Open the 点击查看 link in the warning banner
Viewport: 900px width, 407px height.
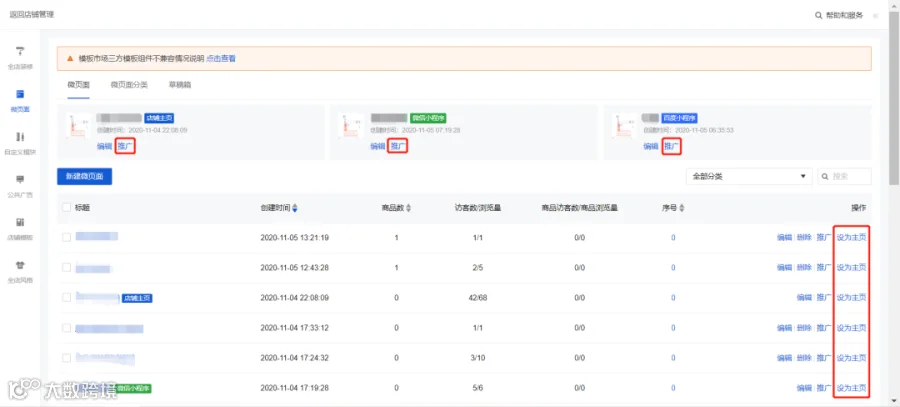[x=221, y=59]
